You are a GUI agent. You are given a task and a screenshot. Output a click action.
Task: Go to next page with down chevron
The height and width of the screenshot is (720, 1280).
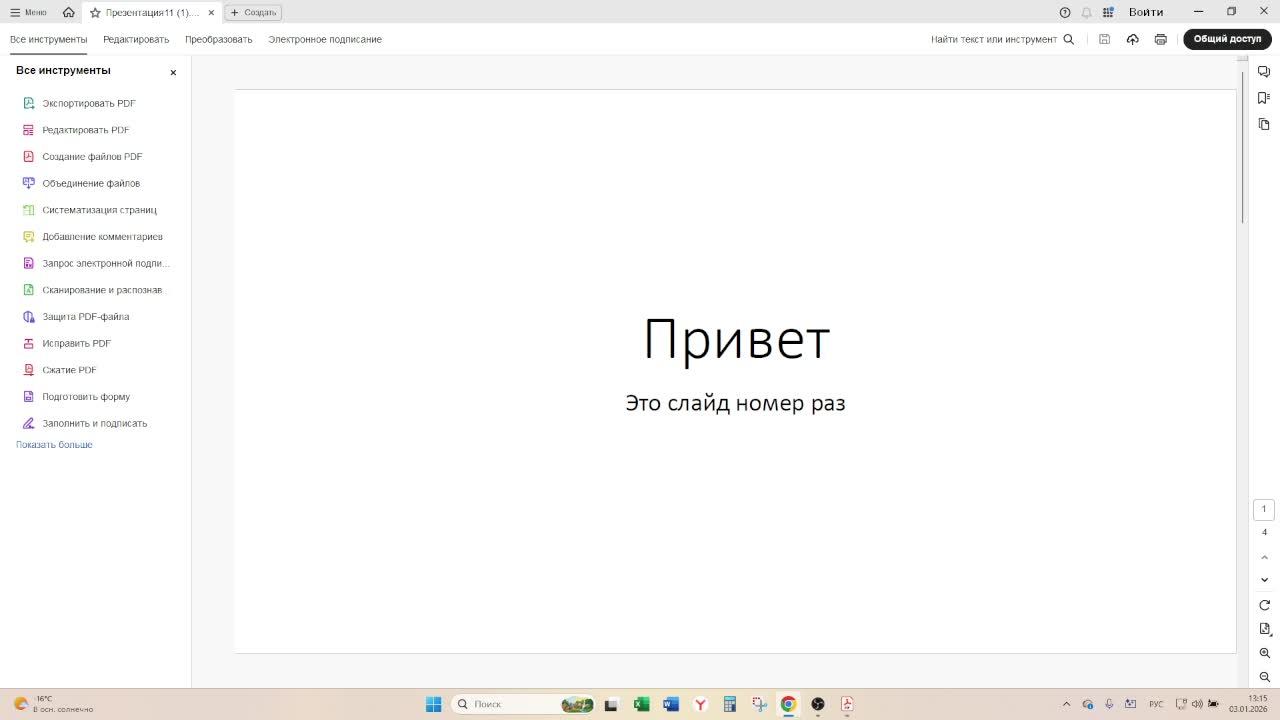pos(1264,580)
